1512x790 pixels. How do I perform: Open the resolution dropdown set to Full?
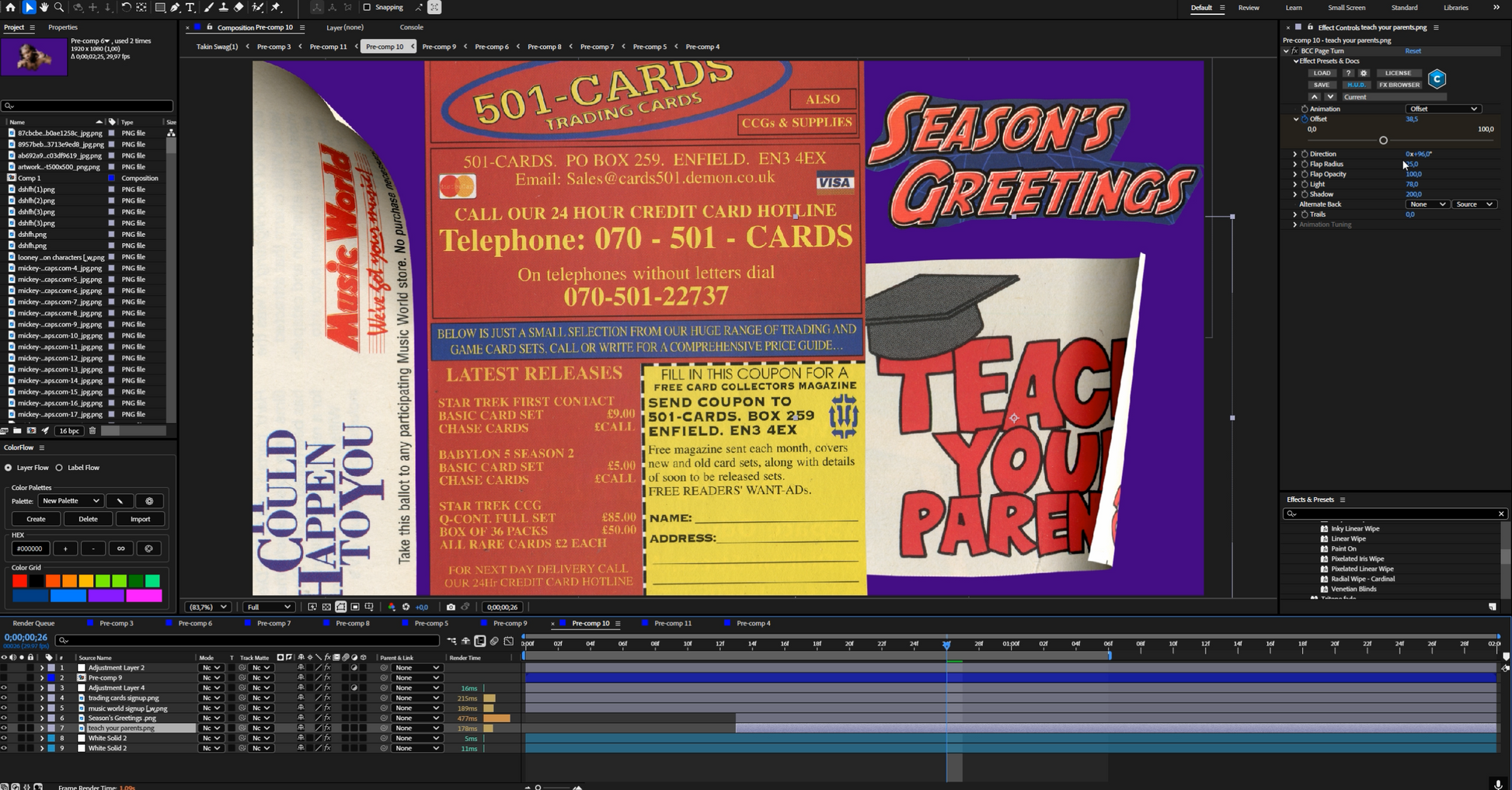coord(269,607)
